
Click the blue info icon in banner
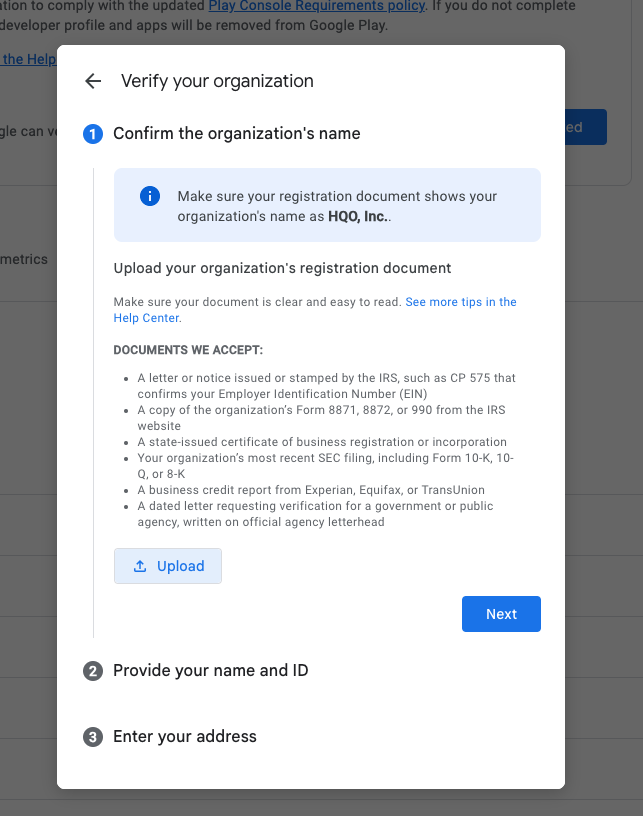[150, 196]
